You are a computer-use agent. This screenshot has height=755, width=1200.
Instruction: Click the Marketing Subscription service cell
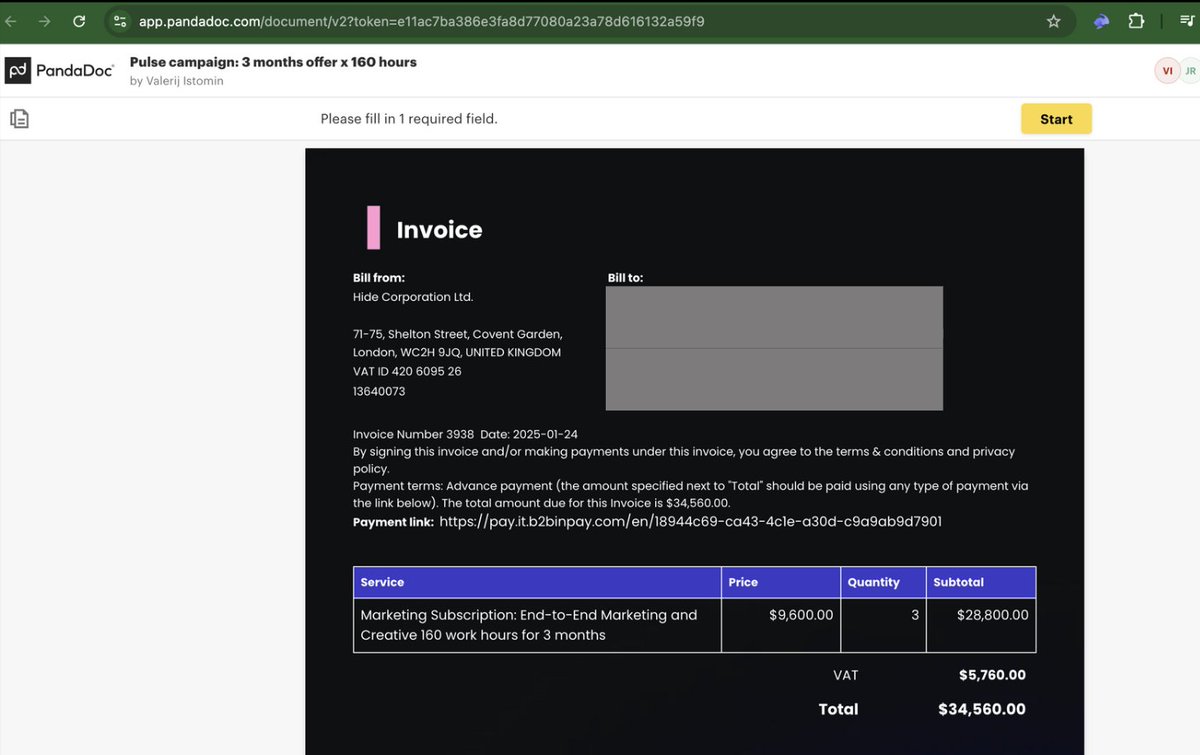click(x=537, y=625)
